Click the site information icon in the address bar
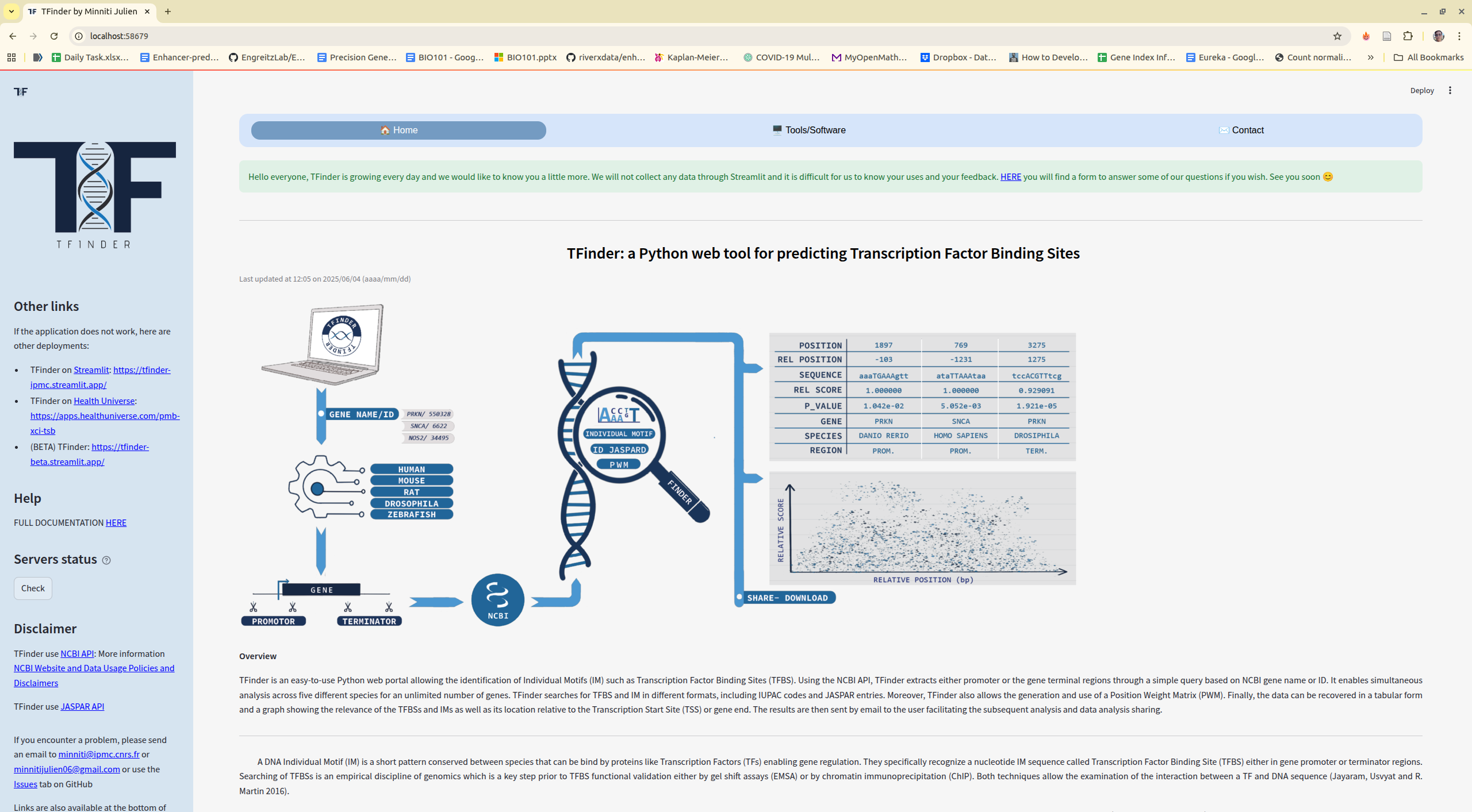The image size is (1472, 812). pyautogui.click(x=79, y=36)
